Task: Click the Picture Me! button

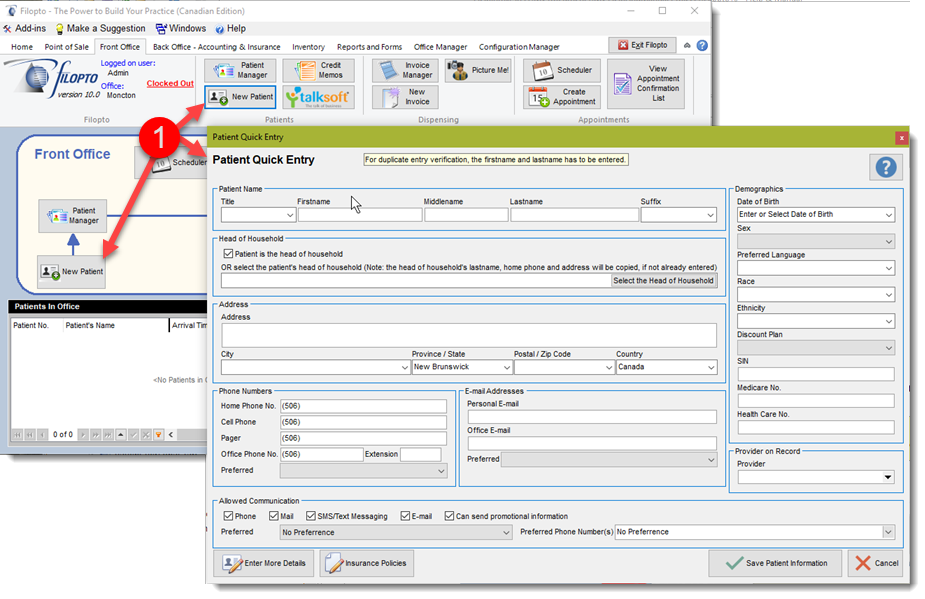Action: coord(478,70)
